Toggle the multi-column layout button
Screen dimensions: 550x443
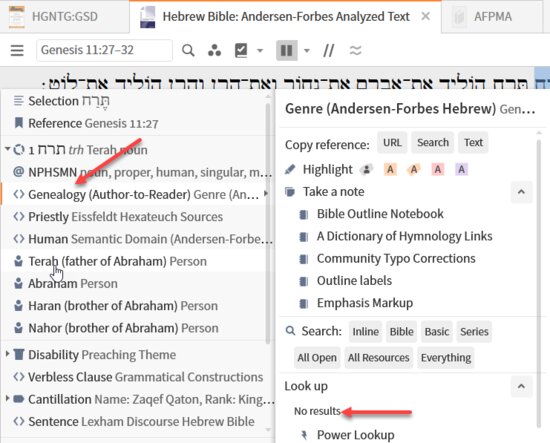click(x=287, y=51)
